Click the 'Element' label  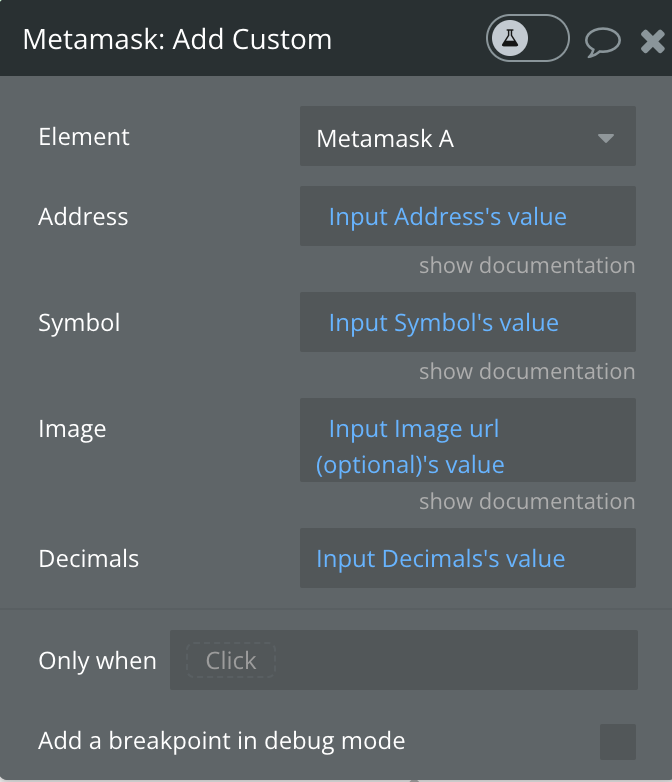click(x=84, y=137)
